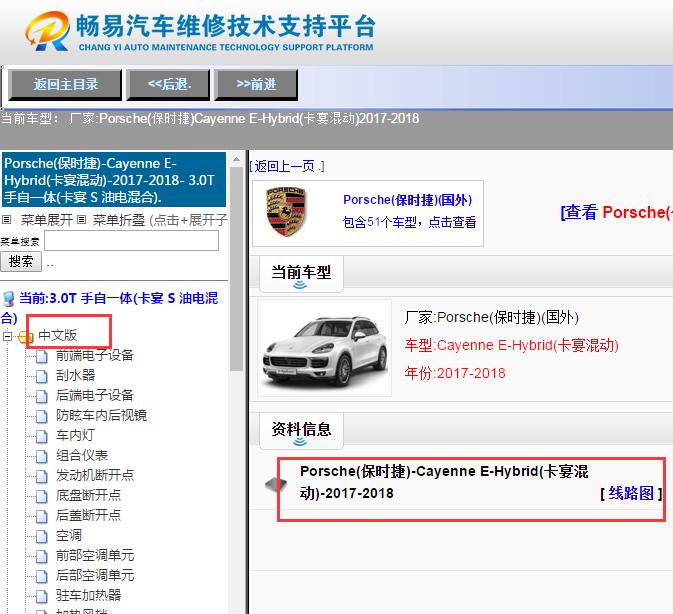Click document icon beside 组合仪表
The image size is (673, 614).
42,457
